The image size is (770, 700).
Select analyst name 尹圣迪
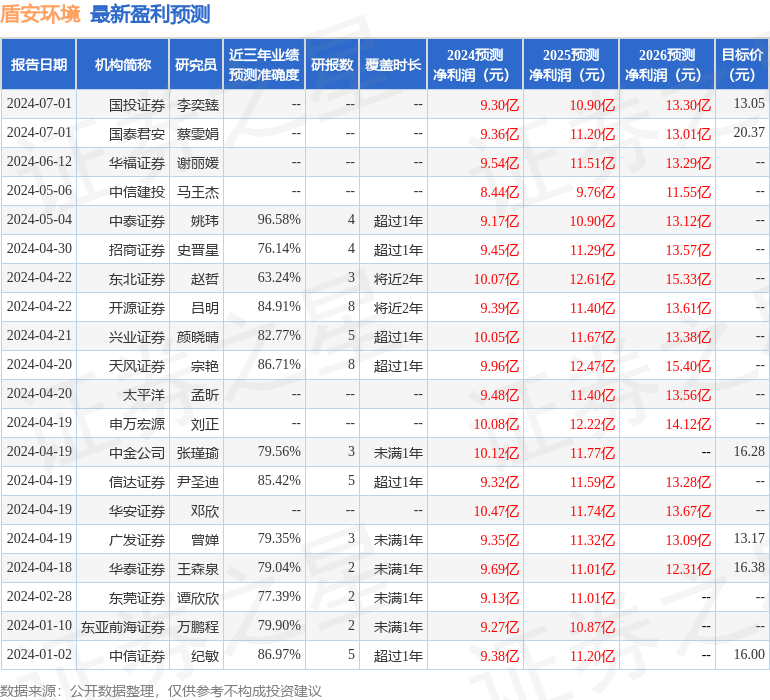coord(198,482)
